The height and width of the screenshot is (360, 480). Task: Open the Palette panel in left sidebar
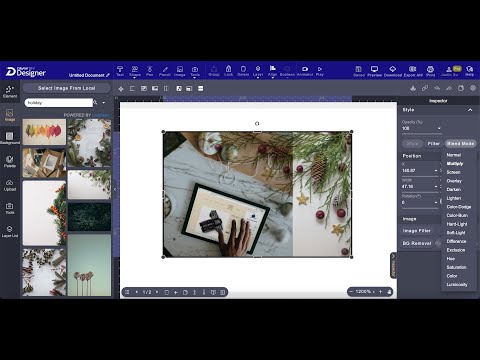[x=10, y=161]
